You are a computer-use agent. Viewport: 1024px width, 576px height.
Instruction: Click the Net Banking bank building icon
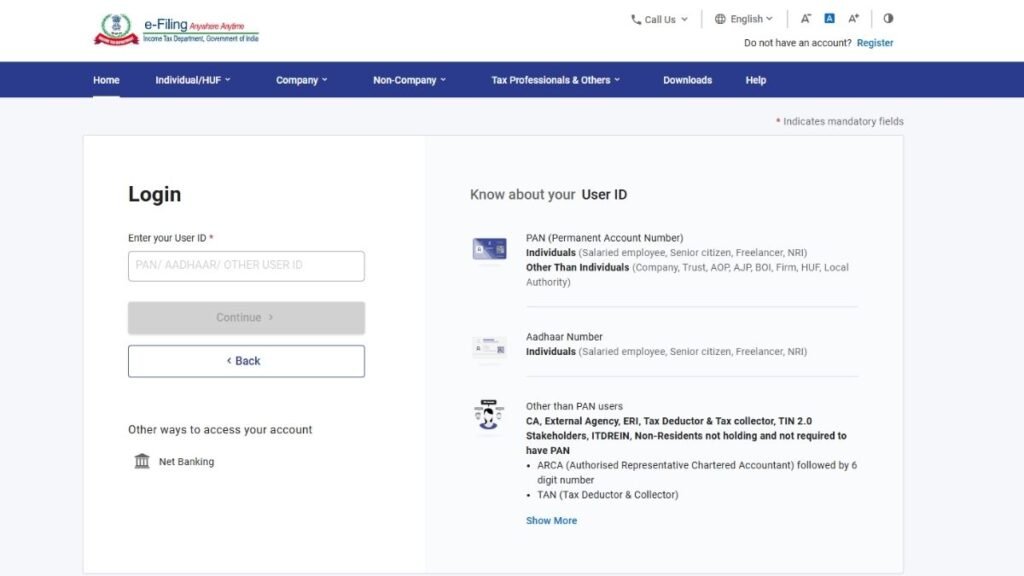(142, 461)
